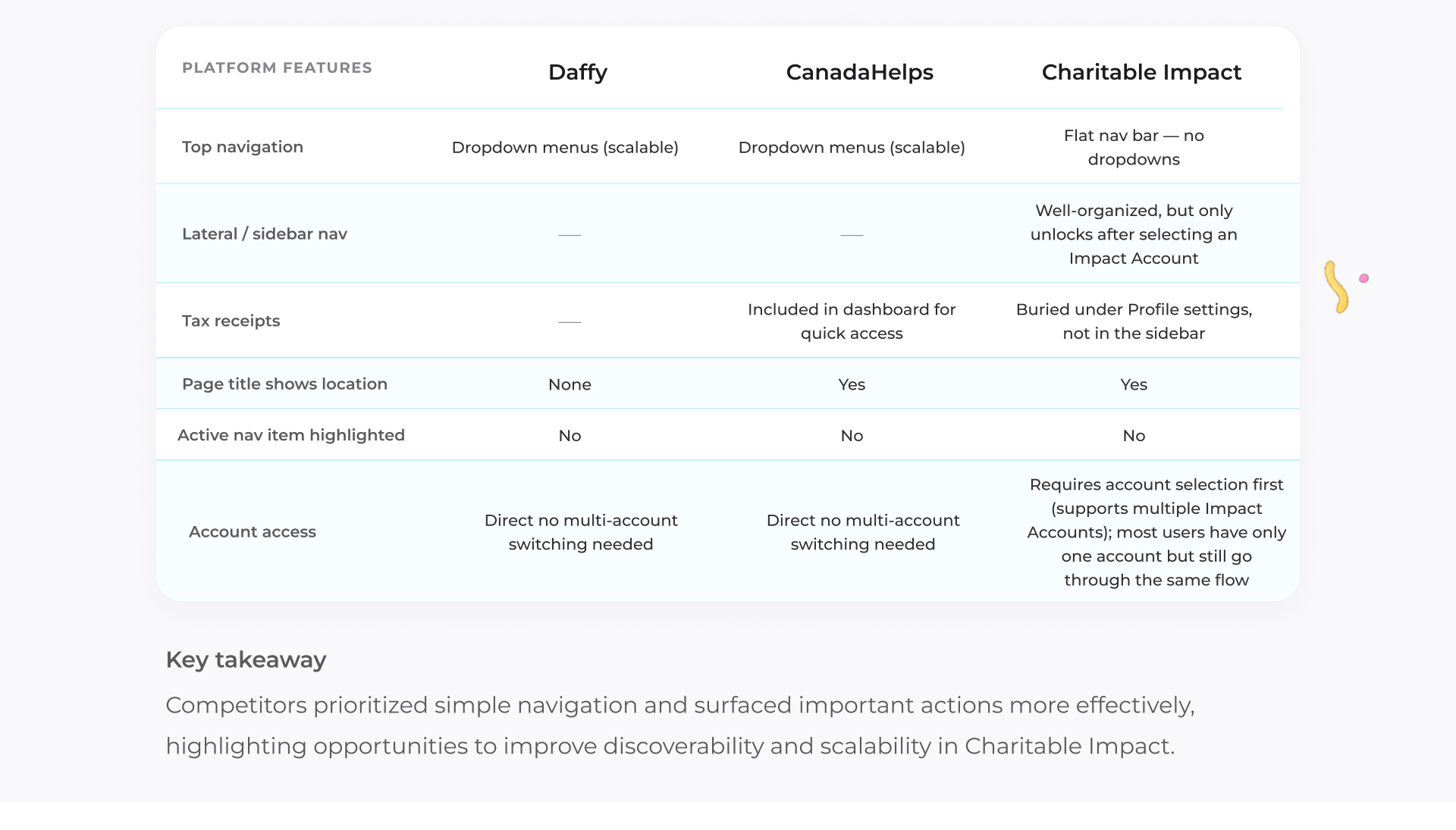Click the Page title shows location label
The width and height of the screenshot is (1456, 830).
point(284,384)
